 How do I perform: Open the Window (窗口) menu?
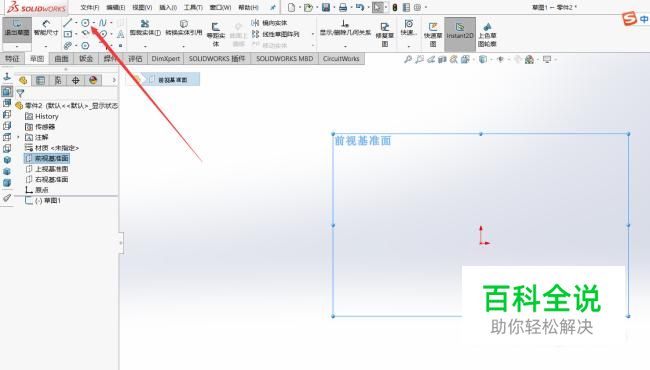click(221, 7)
